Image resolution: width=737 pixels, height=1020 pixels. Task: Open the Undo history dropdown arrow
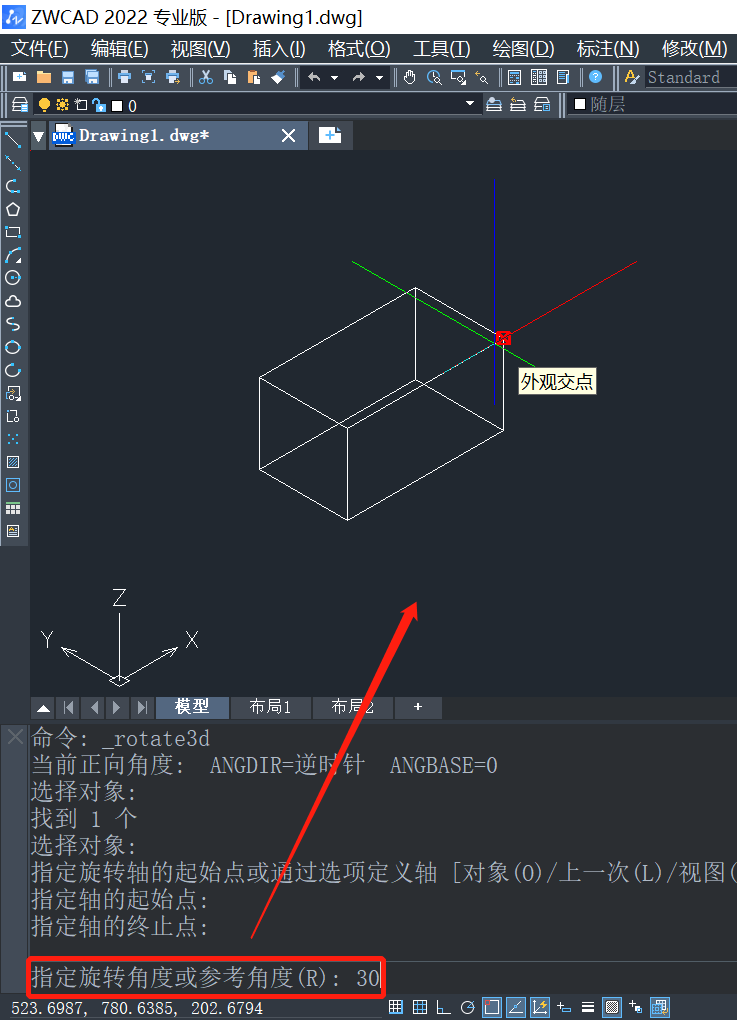coord(334,77)
